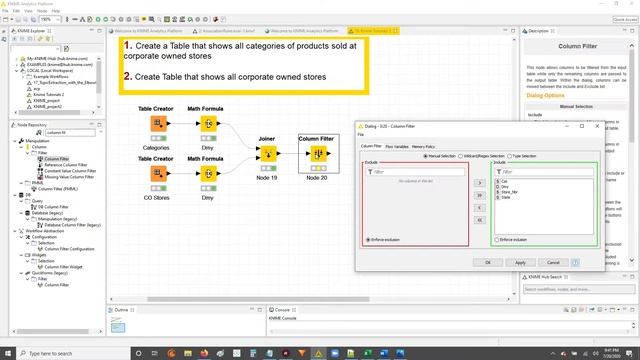Viewport: 640px width, 360px height.
Task: Expand EXAMPLES server in KNIME Explorer
Action: 17,64
